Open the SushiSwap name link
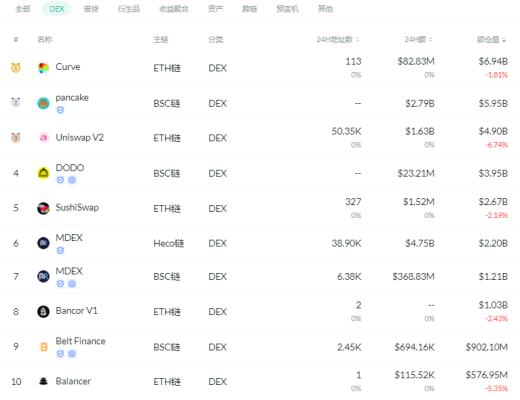The height and width of the screenshot is (400, 520). (x=77, y=207)
